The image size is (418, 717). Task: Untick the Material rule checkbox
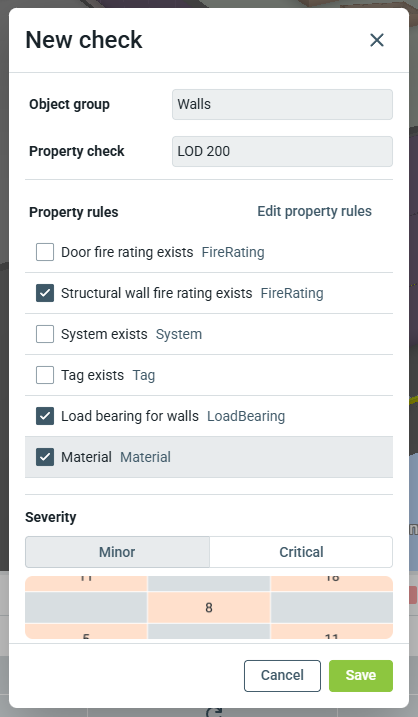(x=45, y=457)
